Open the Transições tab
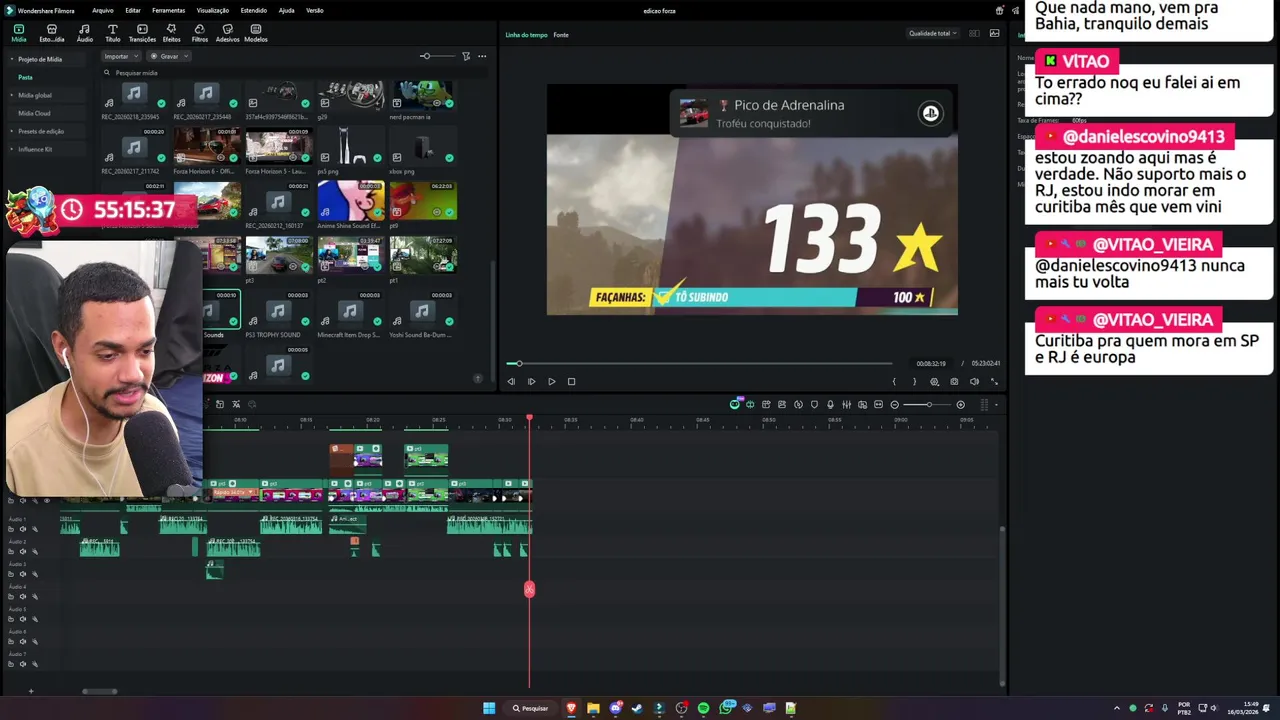This screenshot has width=1280, height=720. [x=142, y=33]
